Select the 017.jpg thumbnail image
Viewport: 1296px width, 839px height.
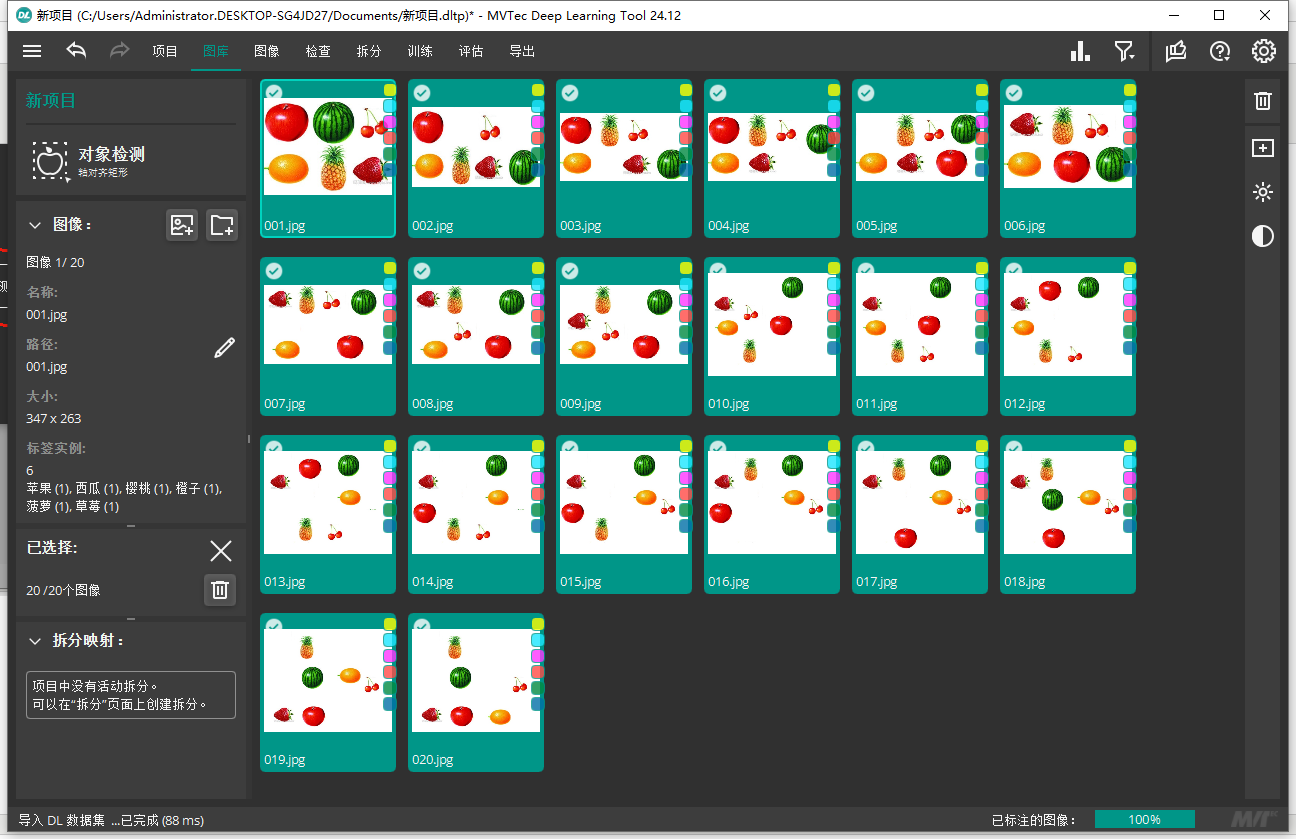pos(920,503)
